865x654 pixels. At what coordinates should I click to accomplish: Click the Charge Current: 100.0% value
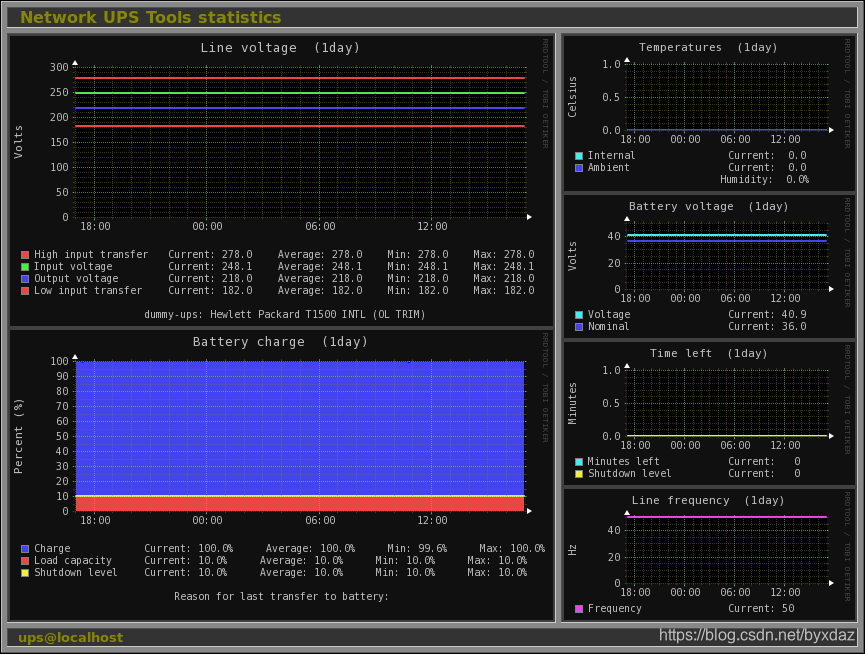(189, 549)
